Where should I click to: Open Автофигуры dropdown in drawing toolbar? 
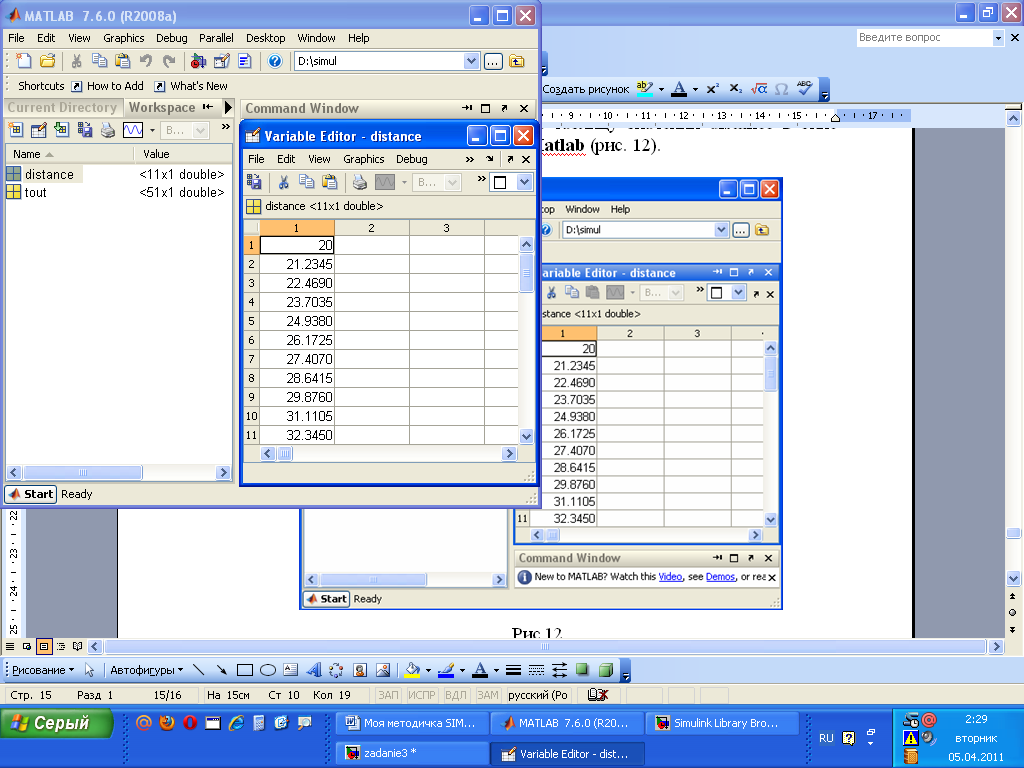point(147,670)
